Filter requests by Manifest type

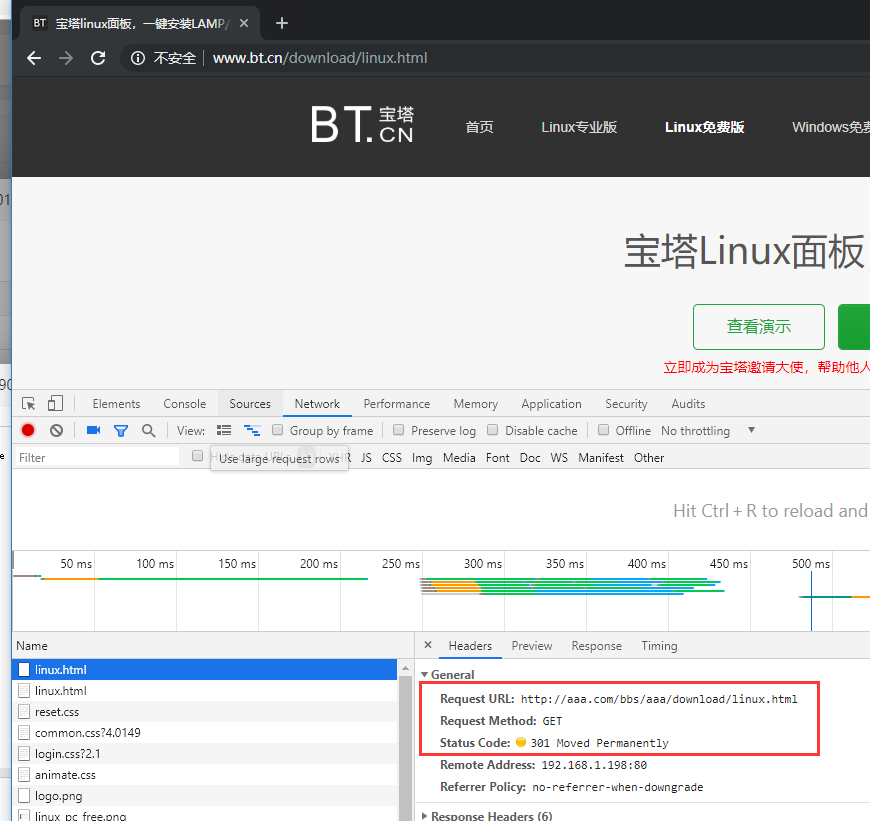[x=601, y=458]
